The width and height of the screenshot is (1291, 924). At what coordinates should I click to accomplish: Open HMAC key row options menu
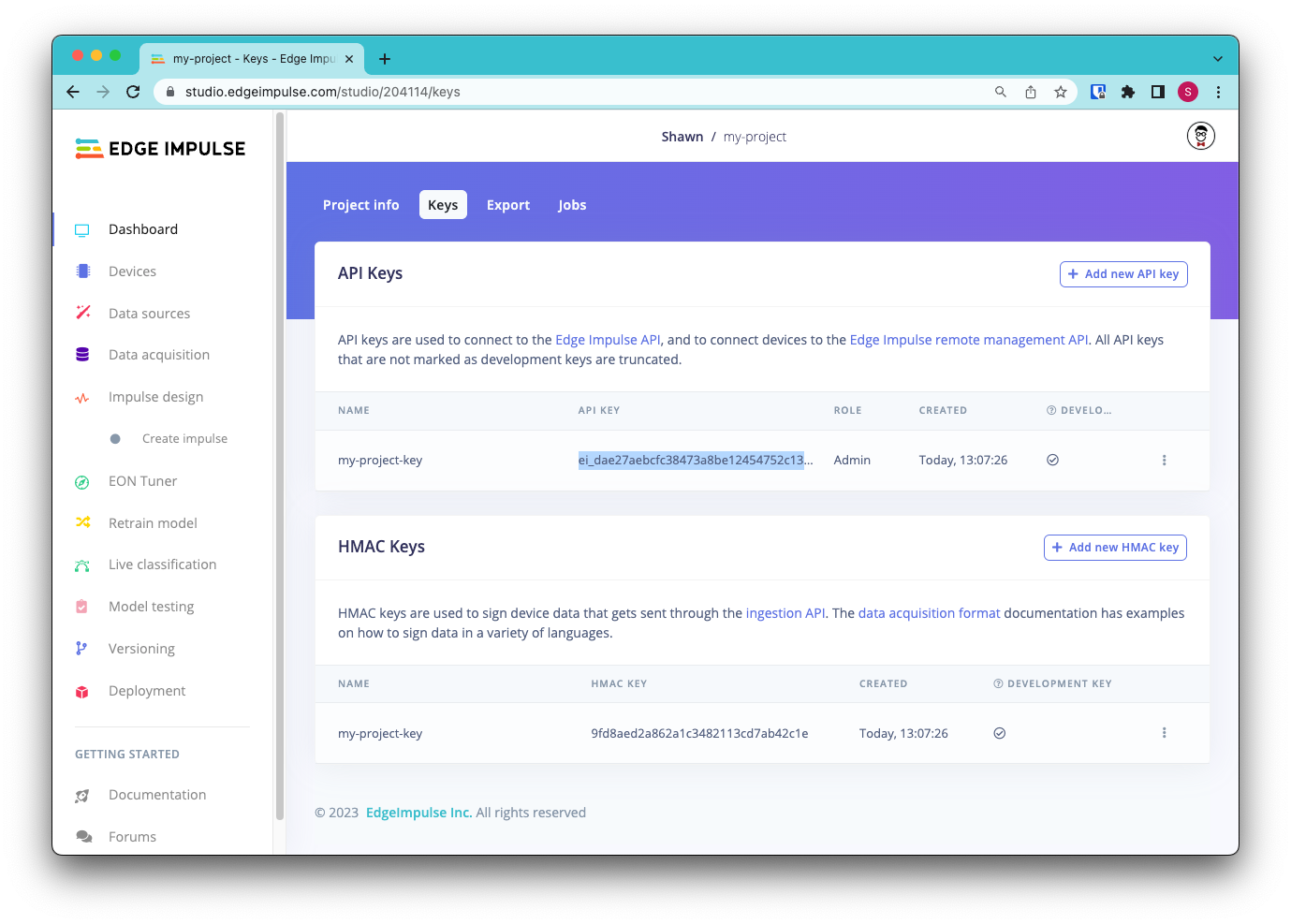pyautogui.click(x=1165, y=733)
